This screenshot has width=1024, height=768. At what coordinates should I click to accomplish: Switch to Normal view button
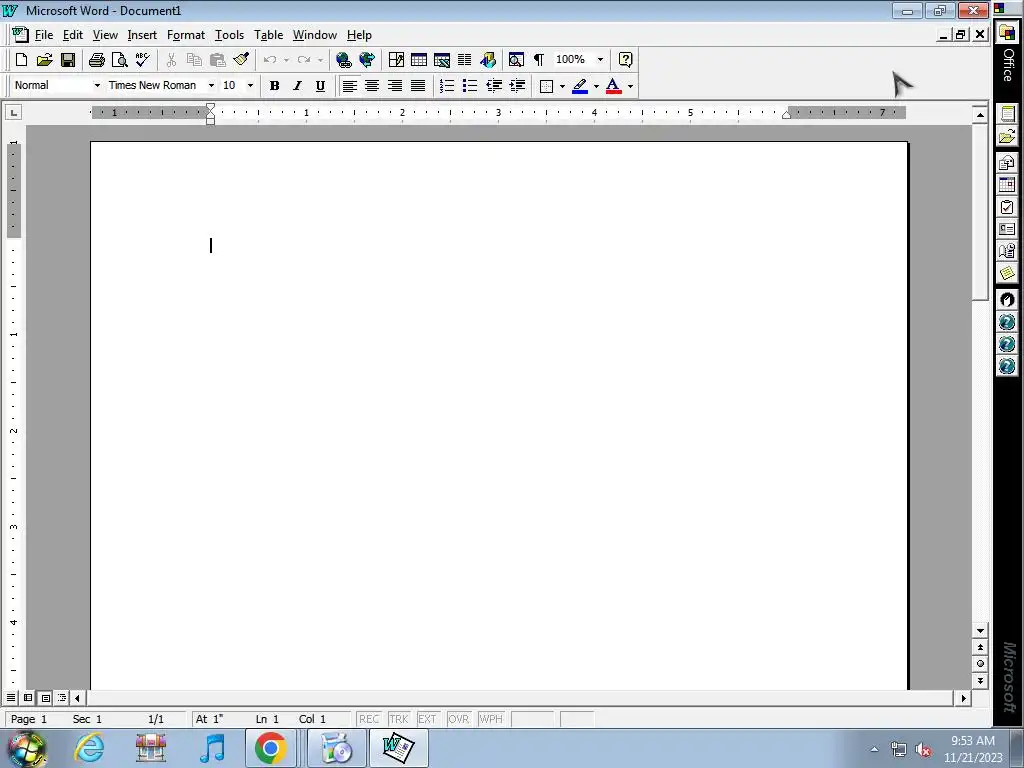(11, 698)
